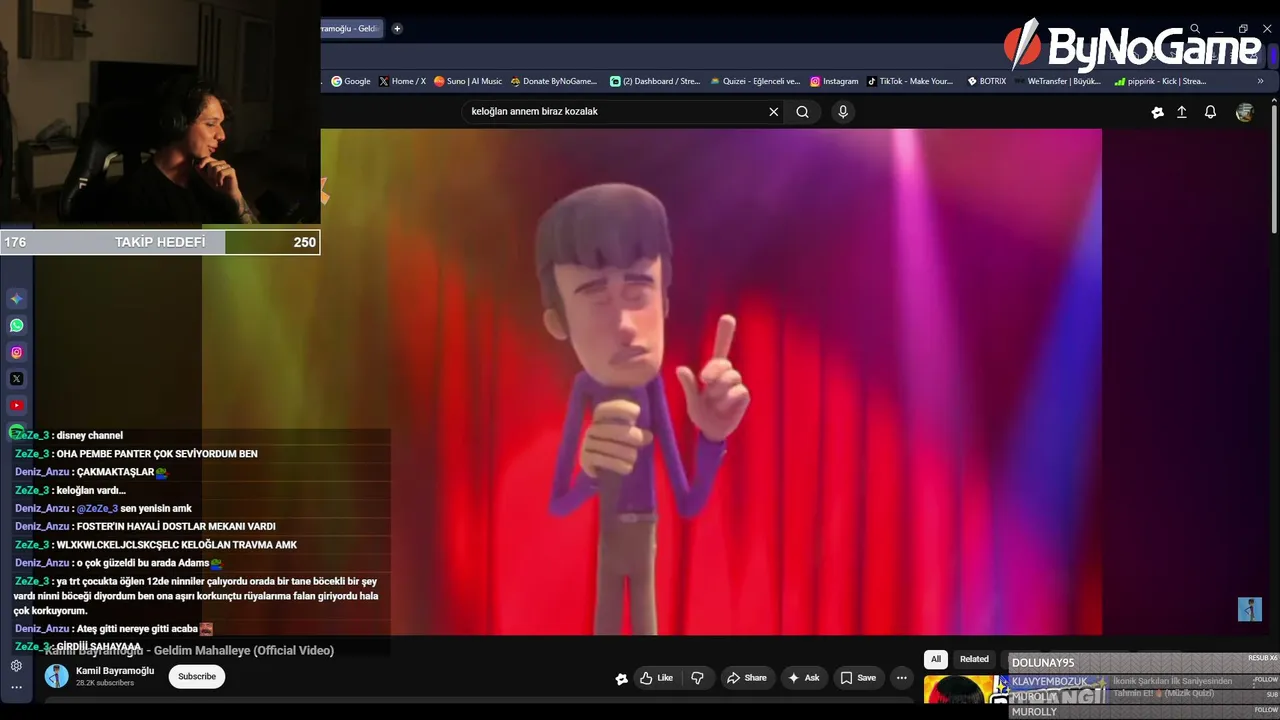Open a new browser tab
The width and height of the screenshot is (1280, 720).
click(x=397, y=29)
